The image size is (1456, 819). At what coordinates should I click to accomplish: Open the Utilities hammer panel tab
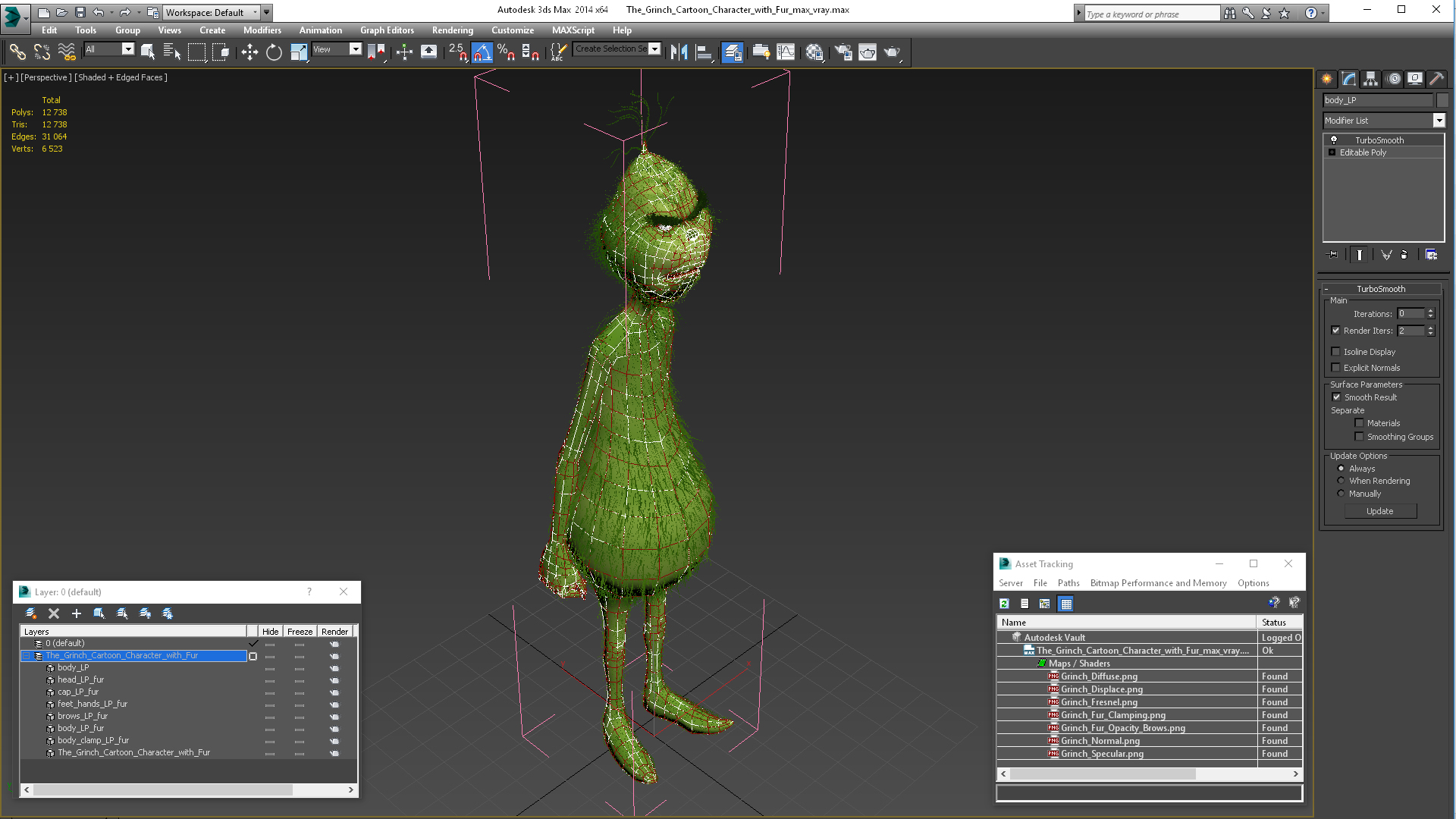point(1436,79)
